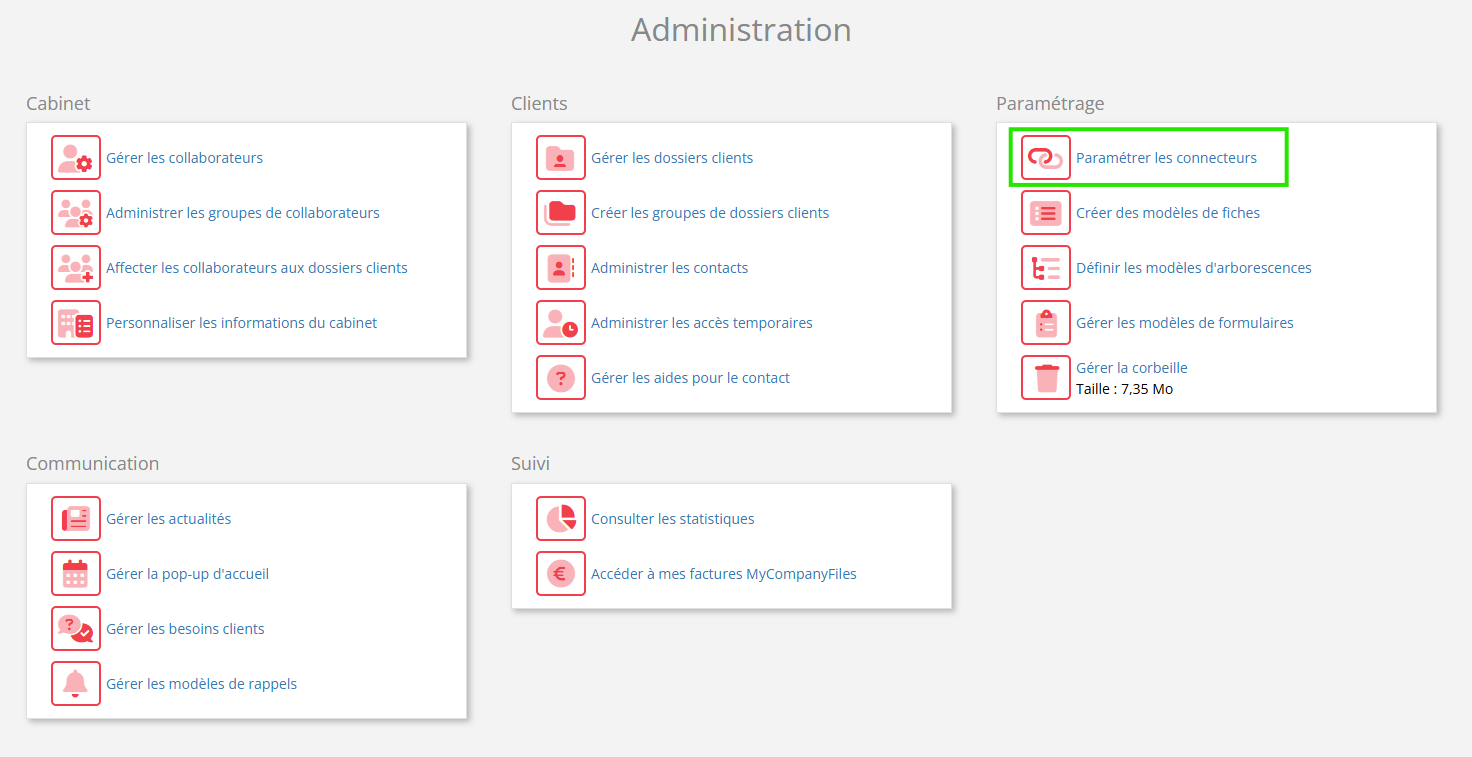1472x757 pixels.
Task: Click the collaborator gear icon beside Gérer les collaborateurs
Action: pos(76,158)
